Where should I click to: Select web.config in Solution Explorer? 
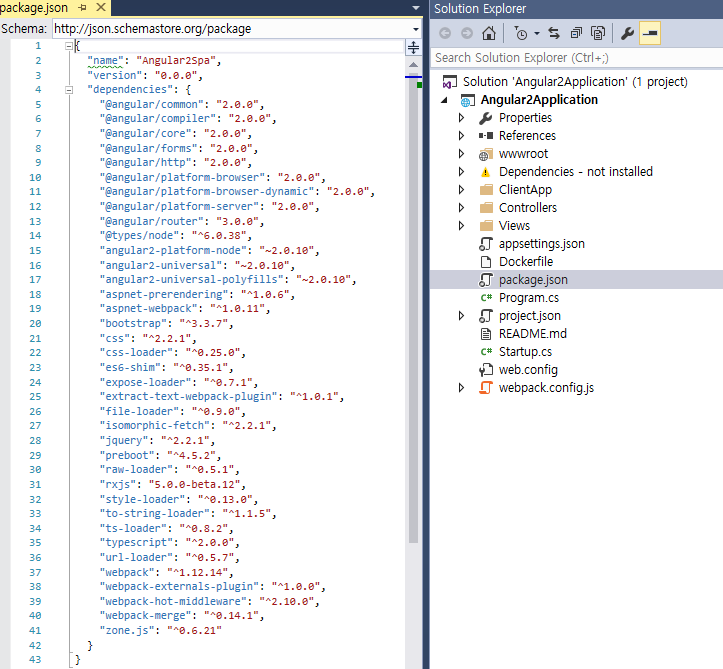(528, 369)
